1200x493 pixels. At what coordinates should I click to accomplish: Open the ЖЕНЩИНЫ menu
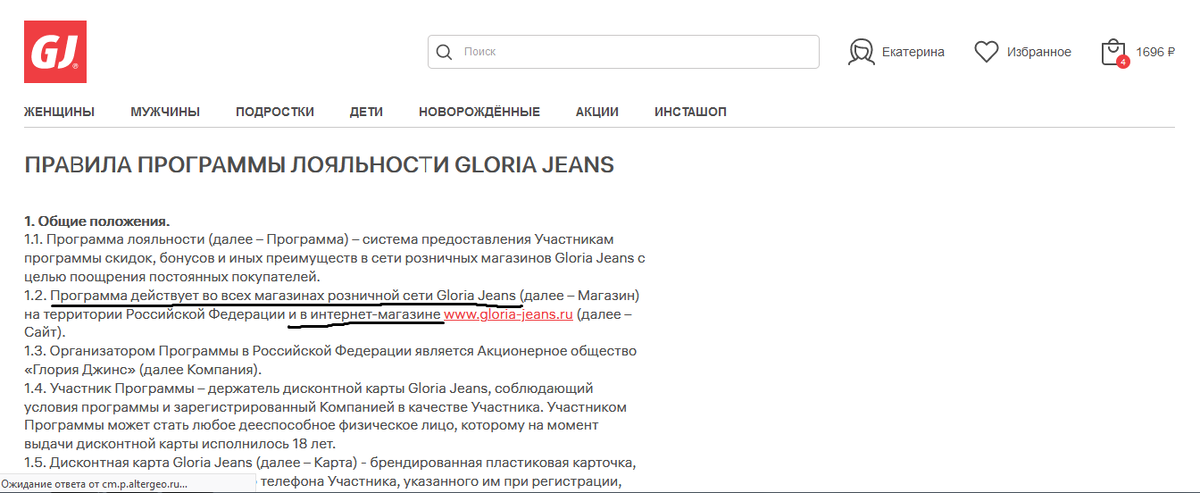pyautogui.click(x=59, y=111)
